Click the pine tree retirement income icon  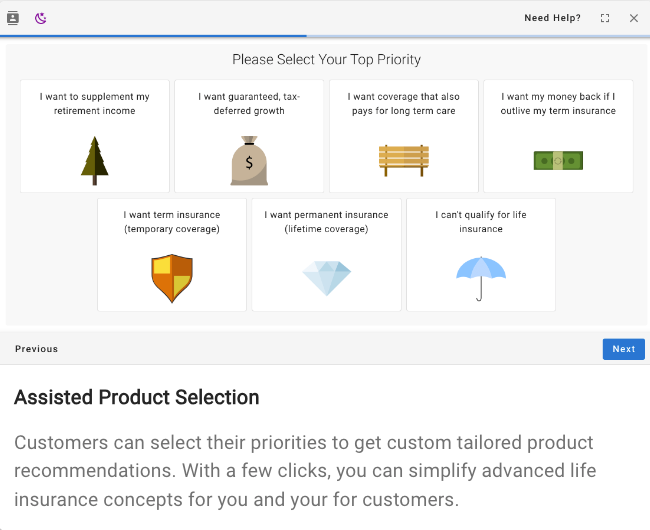click(x=94, y=160)
